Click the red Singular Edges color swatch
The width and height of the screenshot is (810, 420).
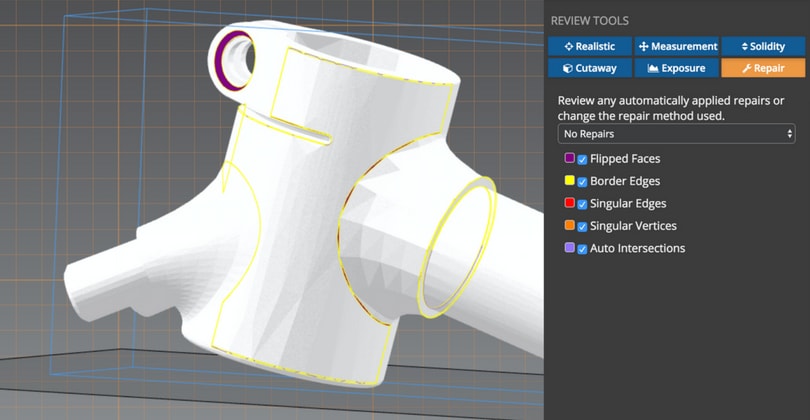(570, 203)
